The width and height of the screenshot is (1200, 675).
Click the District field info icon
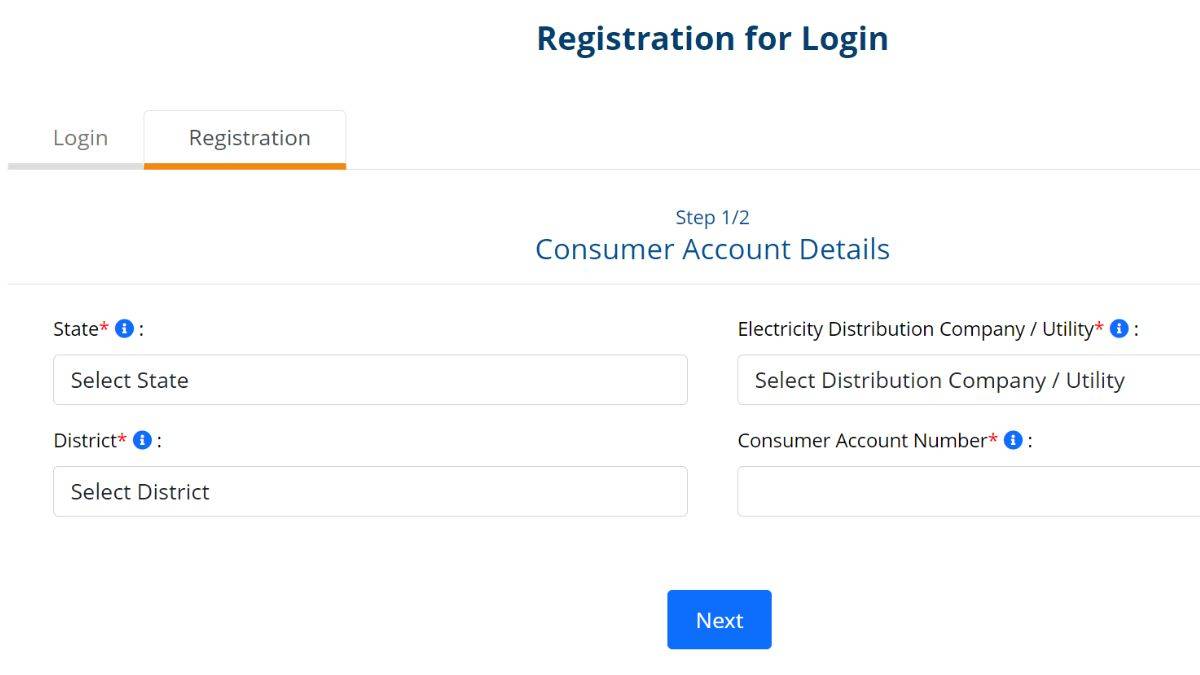[x=141, y=440]
